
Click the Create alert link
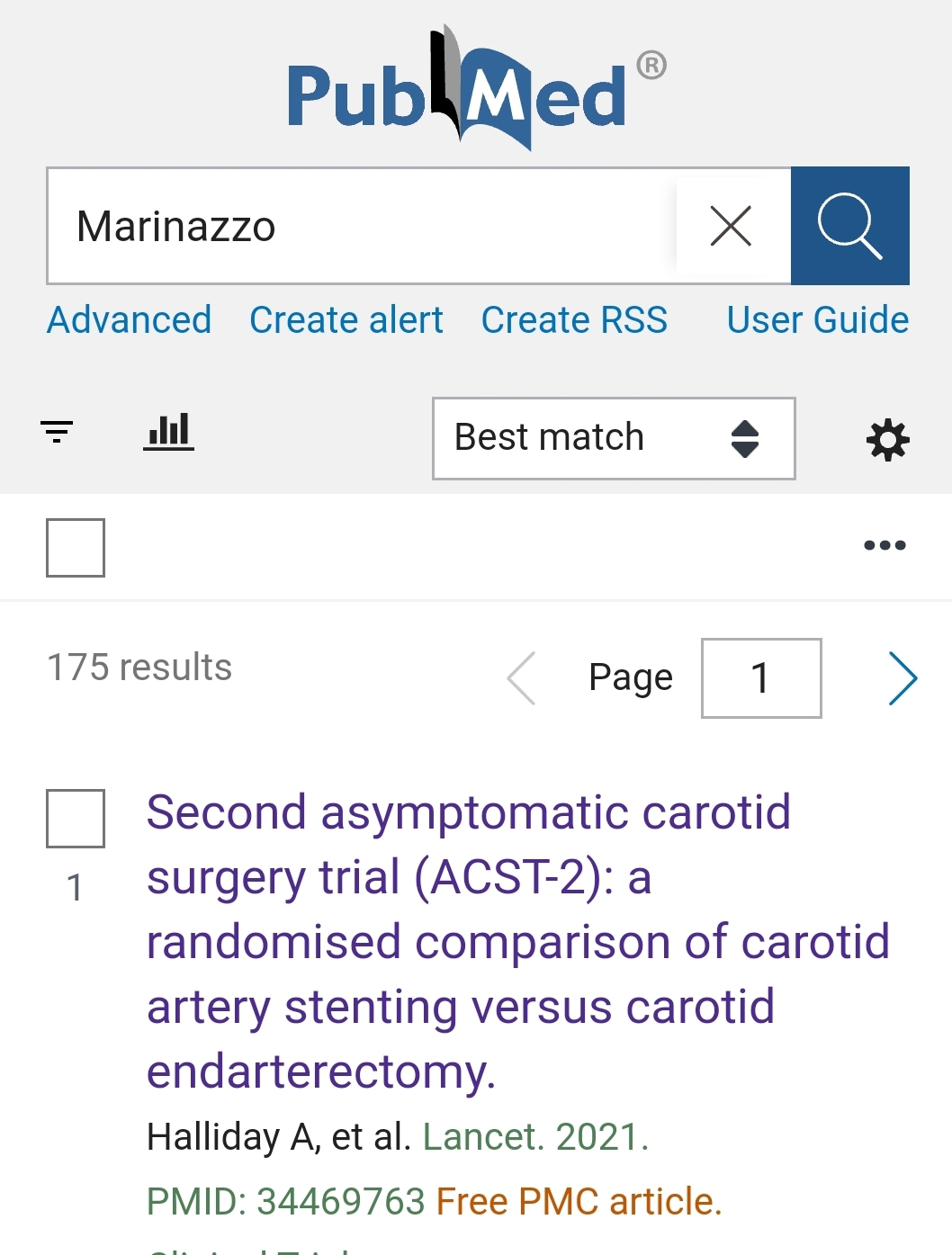(346, 320)
